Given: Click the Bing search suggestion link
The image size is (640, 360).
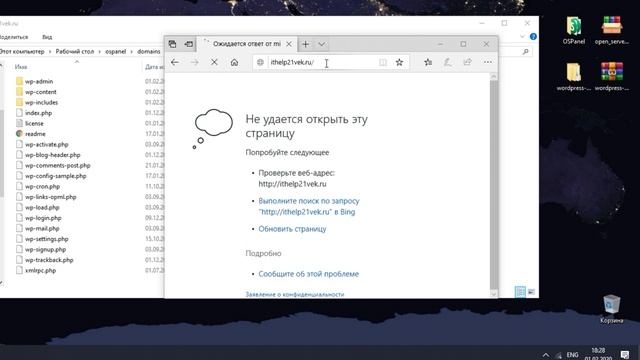Looking at the screenshot, I should click(x=309, y=207).
